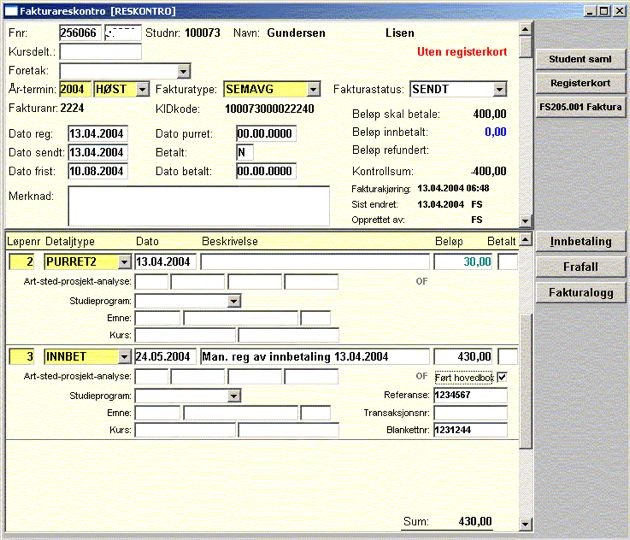
Task: Click the scroll down arrow of details list
Action: tap(526, 524)
